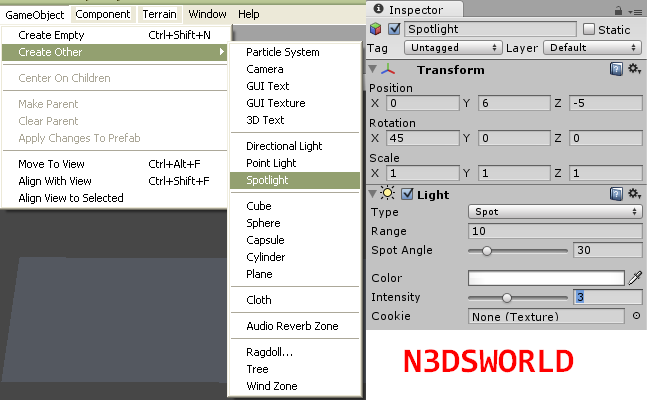
Task: Disable the Light component checkbox
Action: (x=407, y=194)
